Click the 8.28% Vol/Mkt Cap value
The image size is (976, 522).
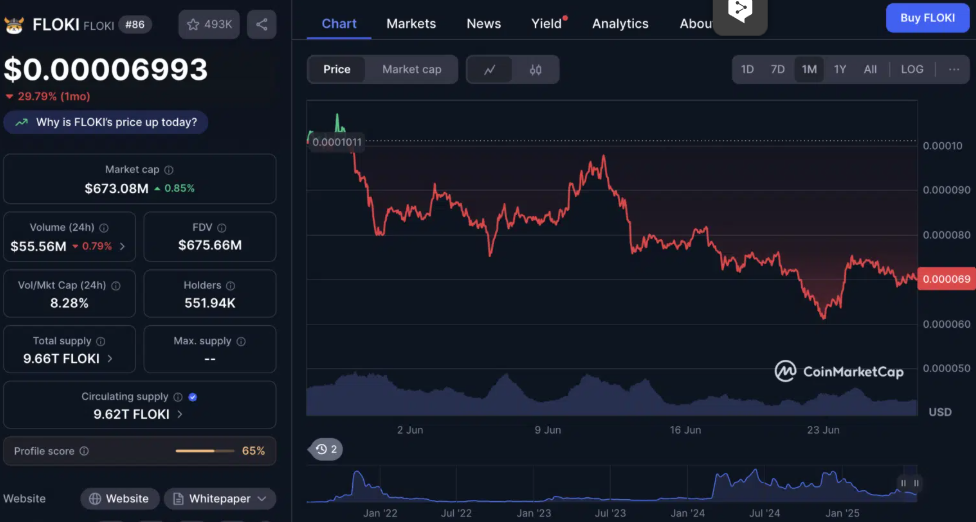[x=69, y=303]
